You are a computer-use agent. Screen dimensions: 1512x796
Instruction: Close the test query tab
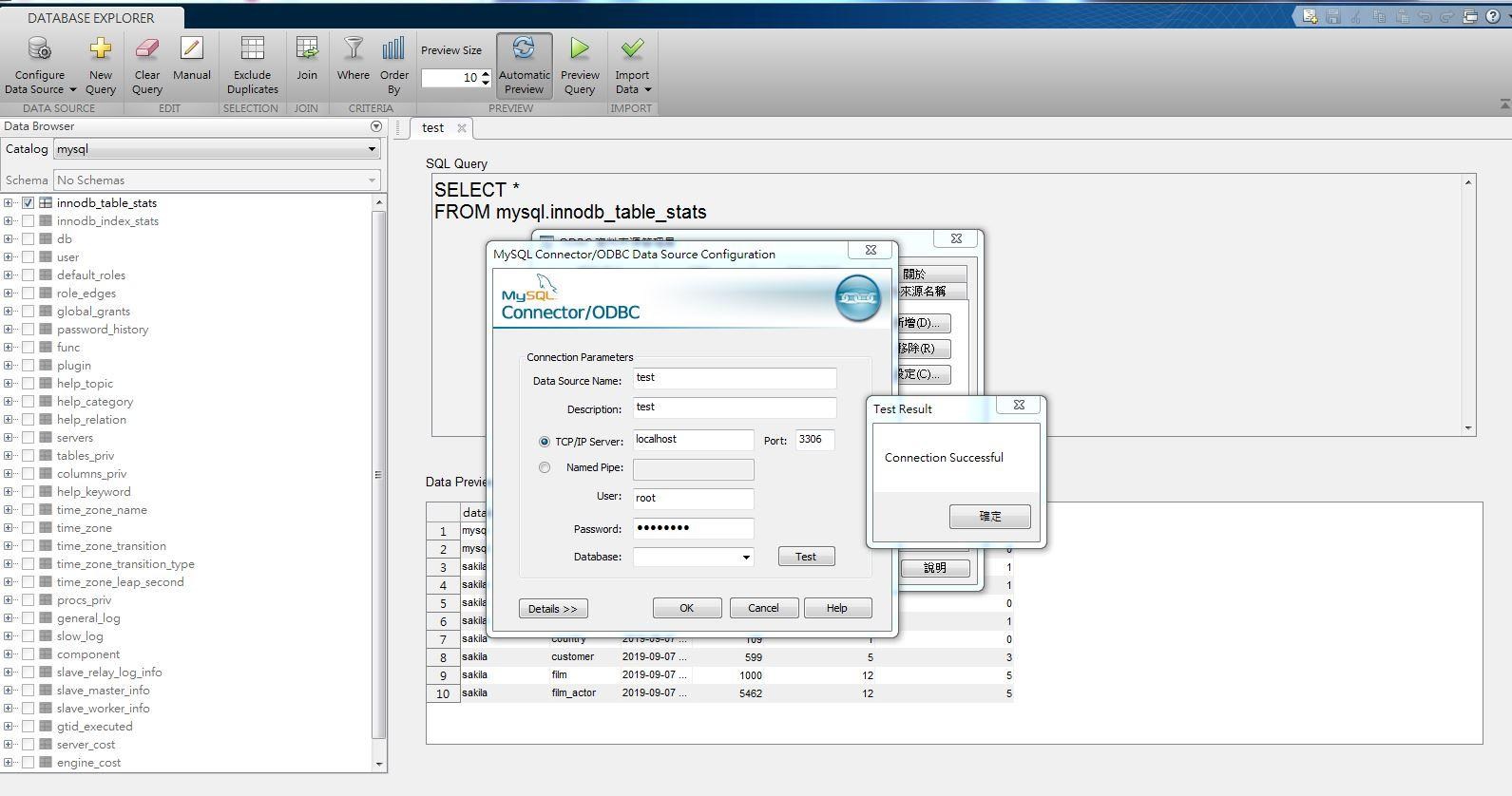[462, 128]
